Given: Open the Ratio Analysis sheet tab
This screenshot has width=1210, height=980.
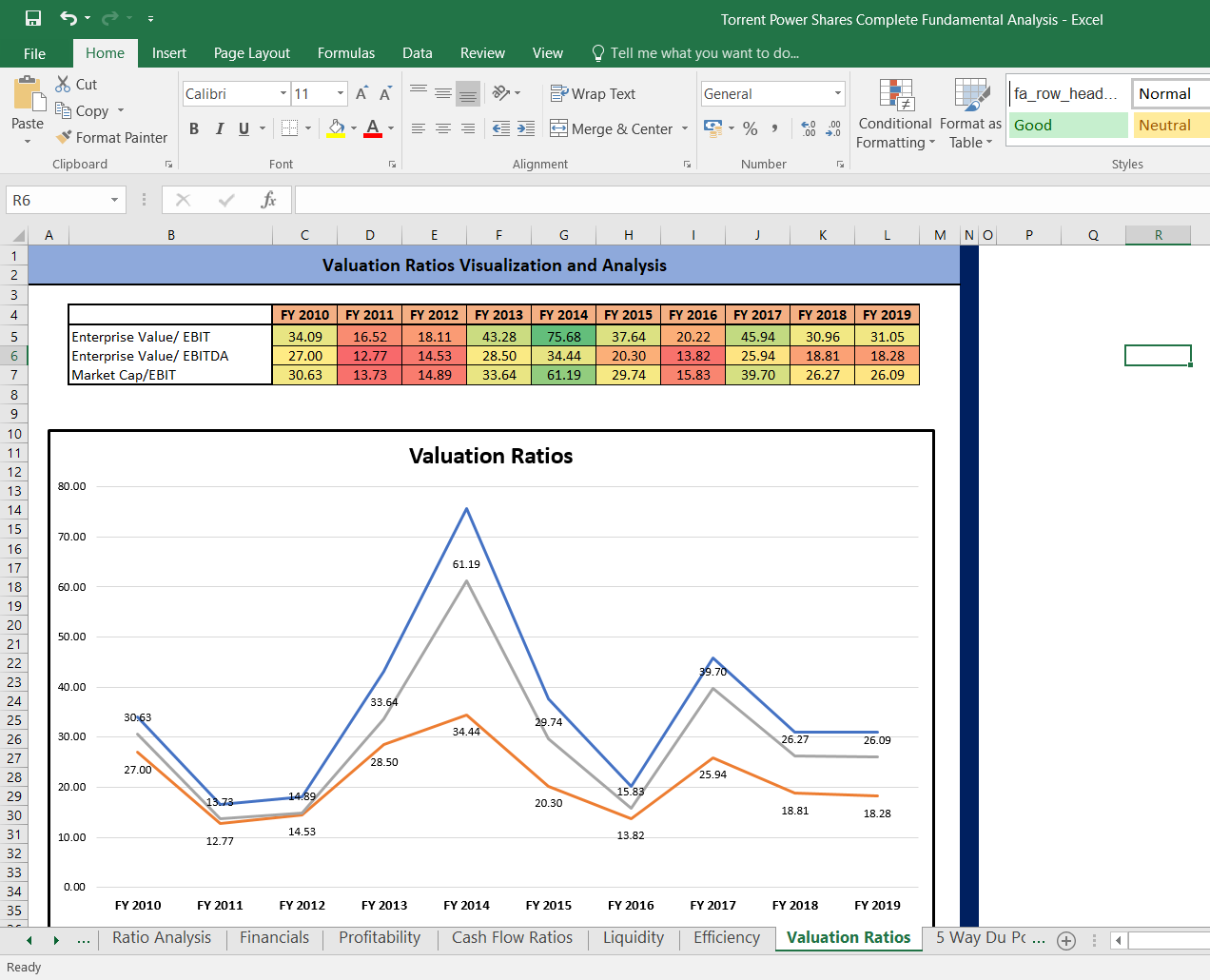Looking at the screenshot, I should 162,937.
